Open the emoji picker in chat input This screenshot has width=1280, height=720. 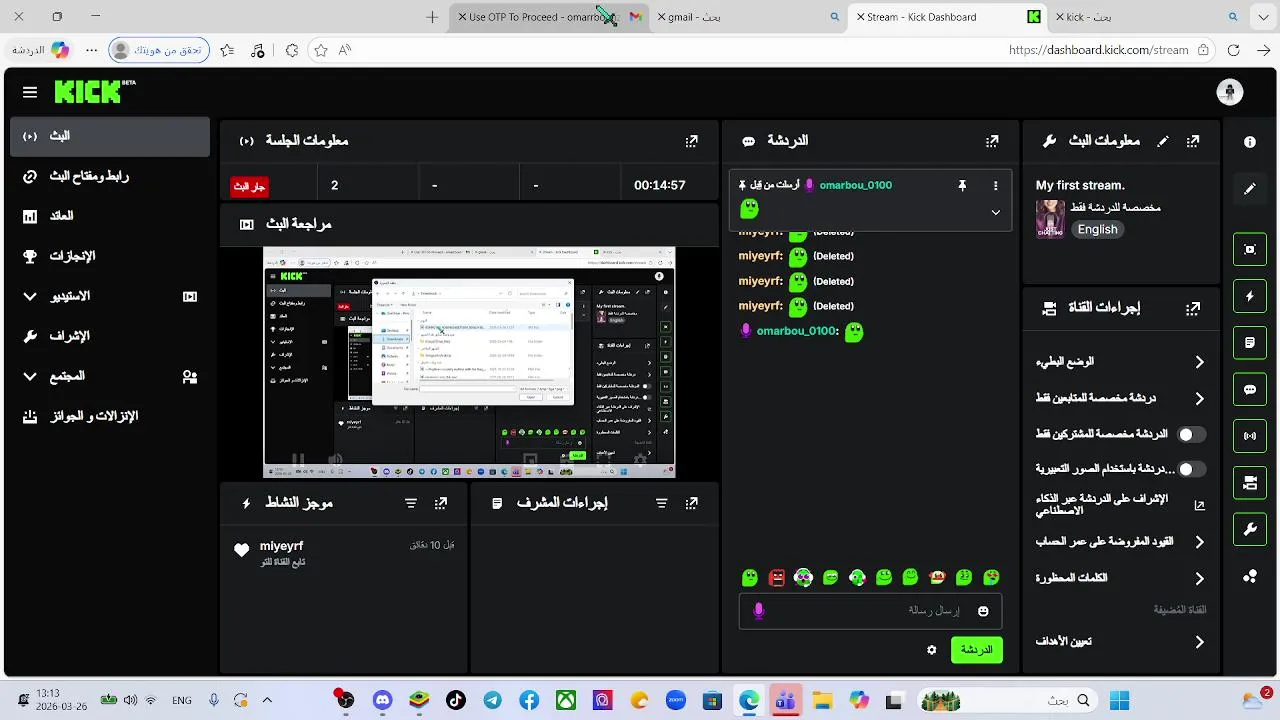click(x=983, y=611)
